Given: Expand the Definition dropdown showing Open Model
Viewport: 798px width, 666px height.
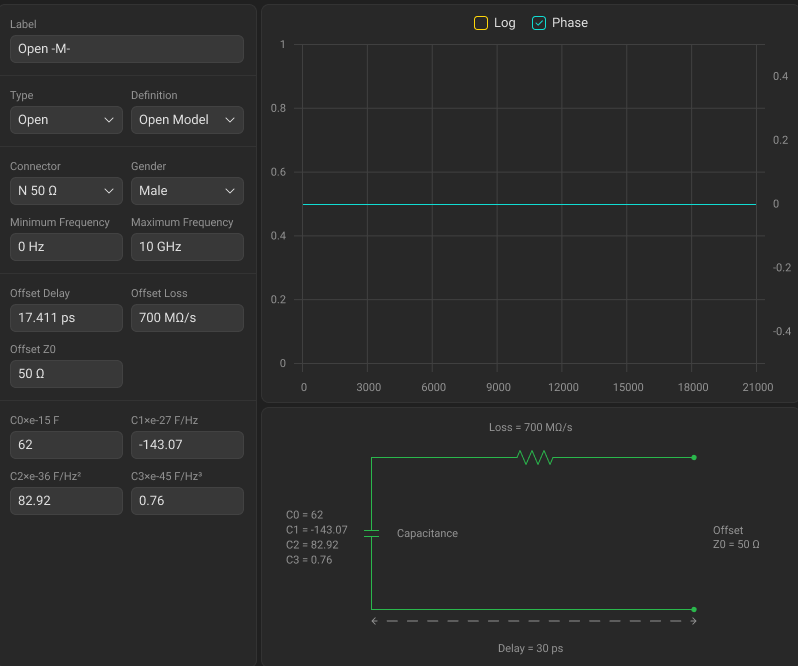Looking at the screenshot, I should coord(187,120).
